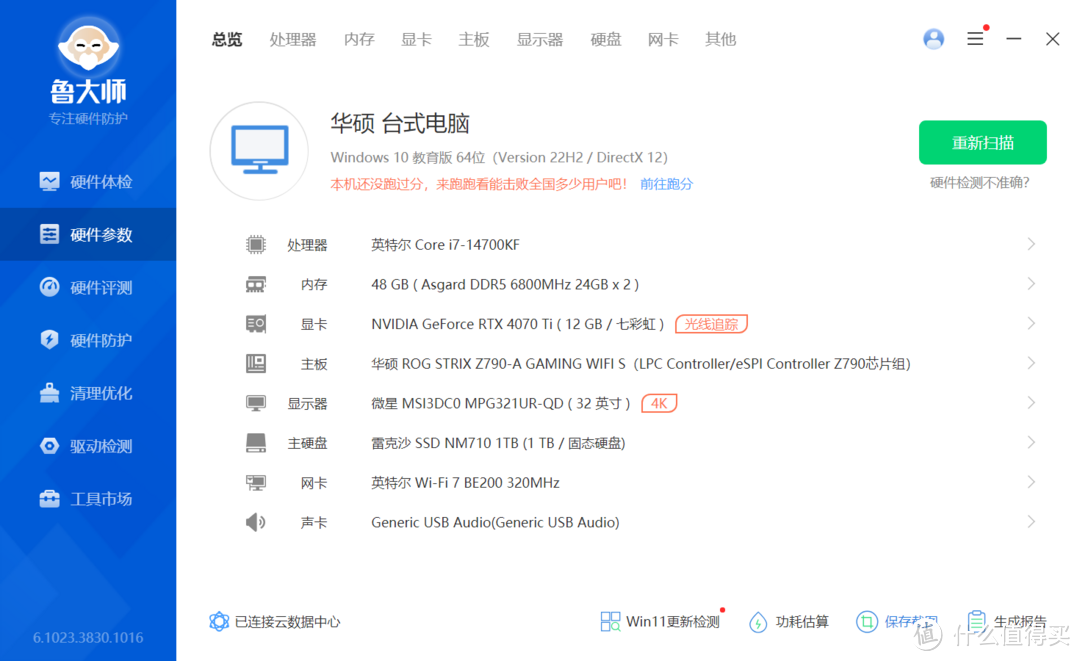Click the 4K badge on monitor row
1080x661 pixels.
(x=659, y=403)
